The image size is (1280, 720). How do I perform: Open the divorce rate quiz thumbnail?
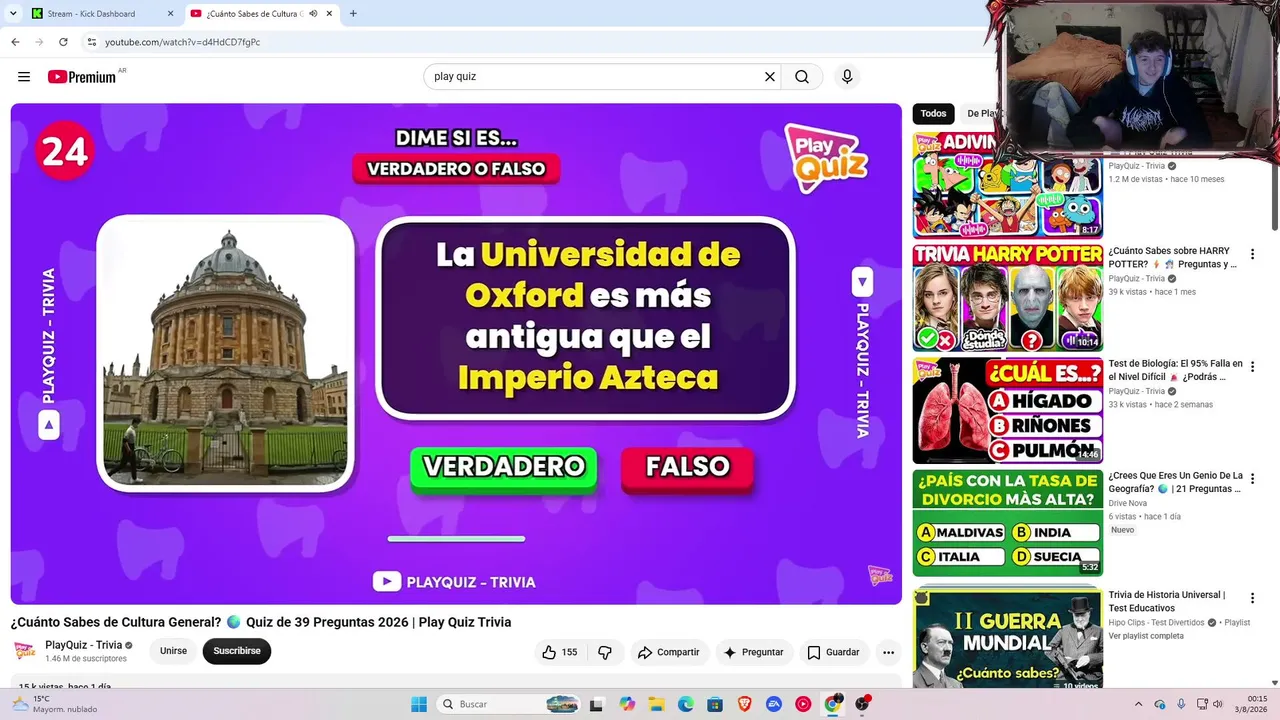(1008, 523)
